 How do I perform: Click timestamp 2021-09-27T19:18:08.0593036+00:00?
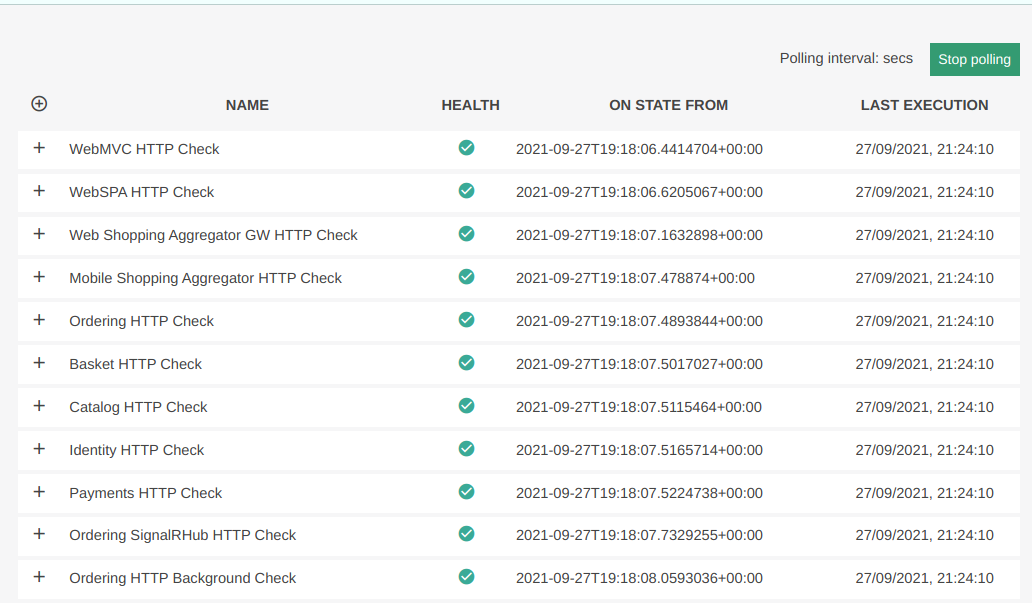(x=639, y=579)
